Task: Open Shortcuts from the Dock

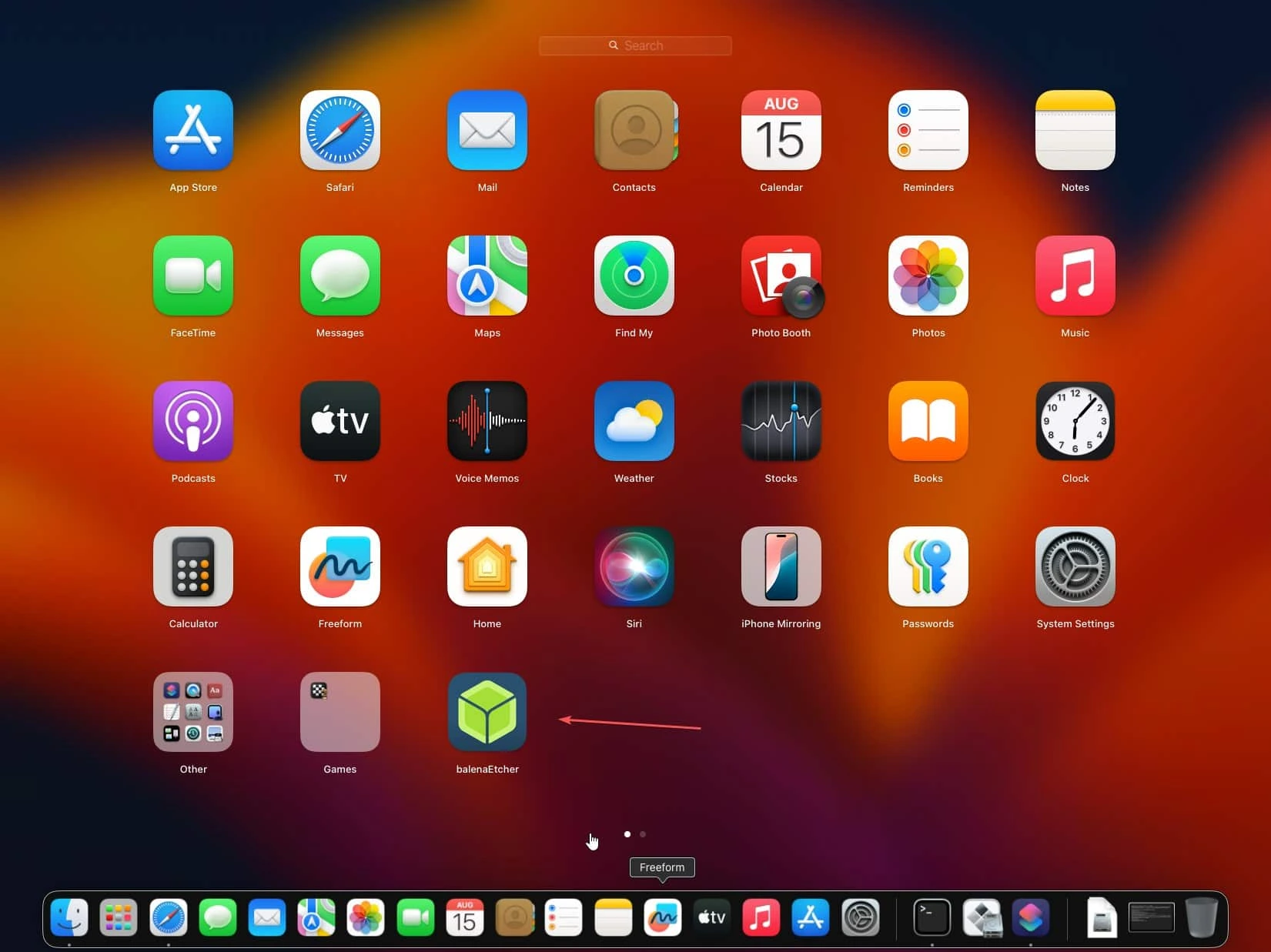Action: pos(1031,917)
